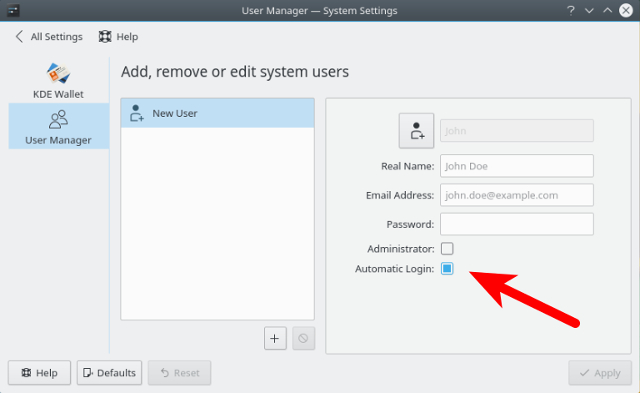This screenshot has width=640, height=393.
Task: Click into the Real Name field
Action: click(x=516, y=166)
